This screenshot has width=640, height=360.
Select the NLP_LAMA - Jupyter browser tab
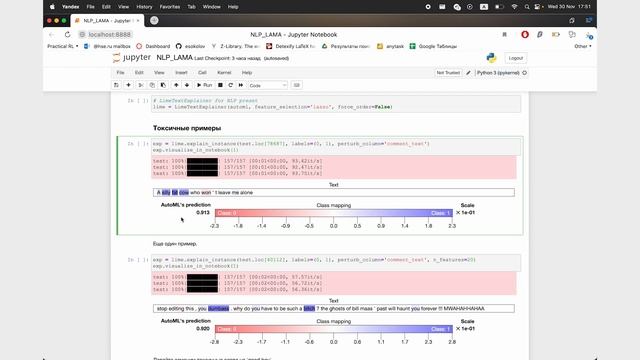[107, 20]
